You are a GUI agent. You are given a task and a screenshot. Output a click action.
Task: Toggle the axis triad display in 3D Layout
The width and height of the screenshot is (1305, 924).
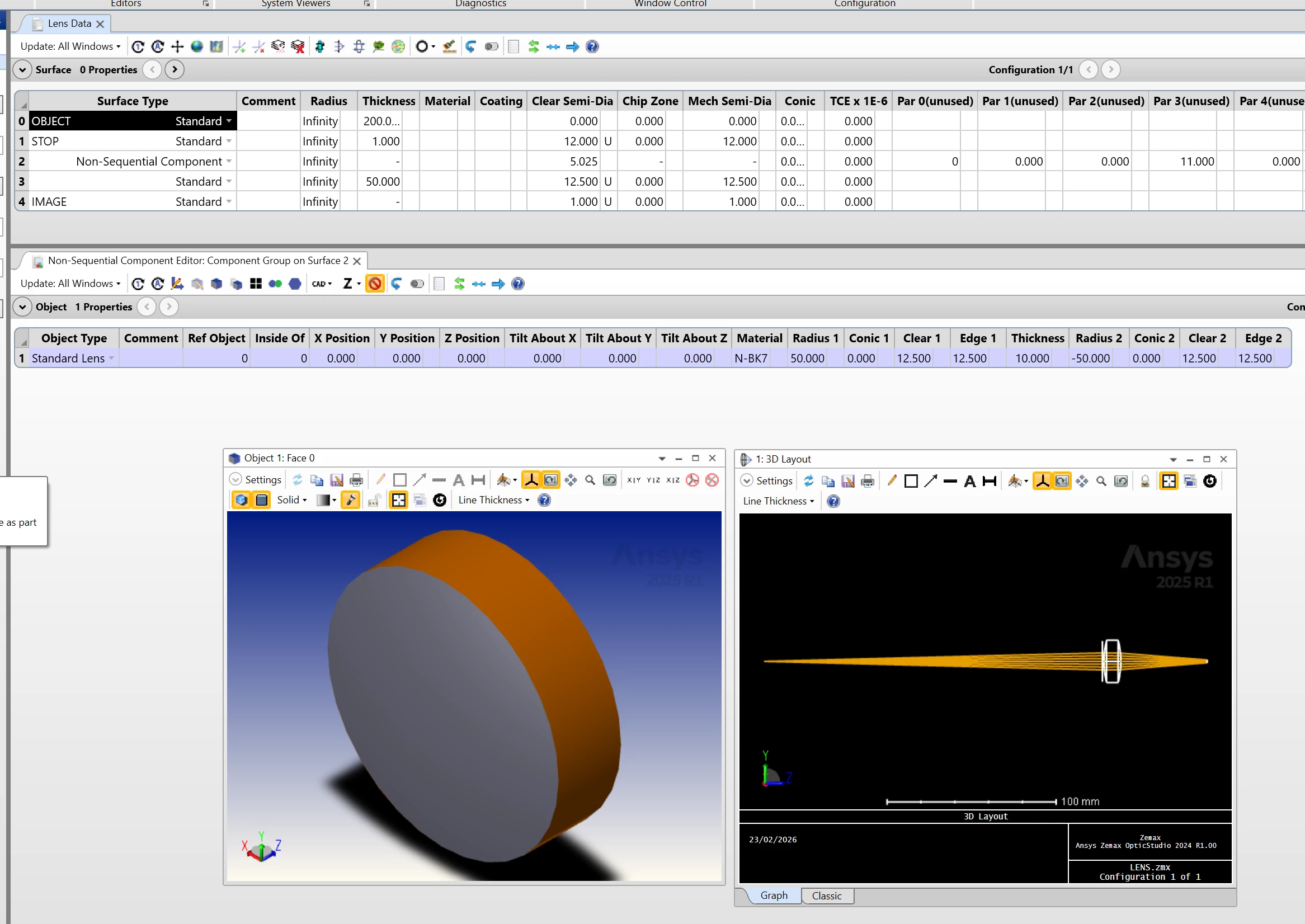pos(1042,482)
